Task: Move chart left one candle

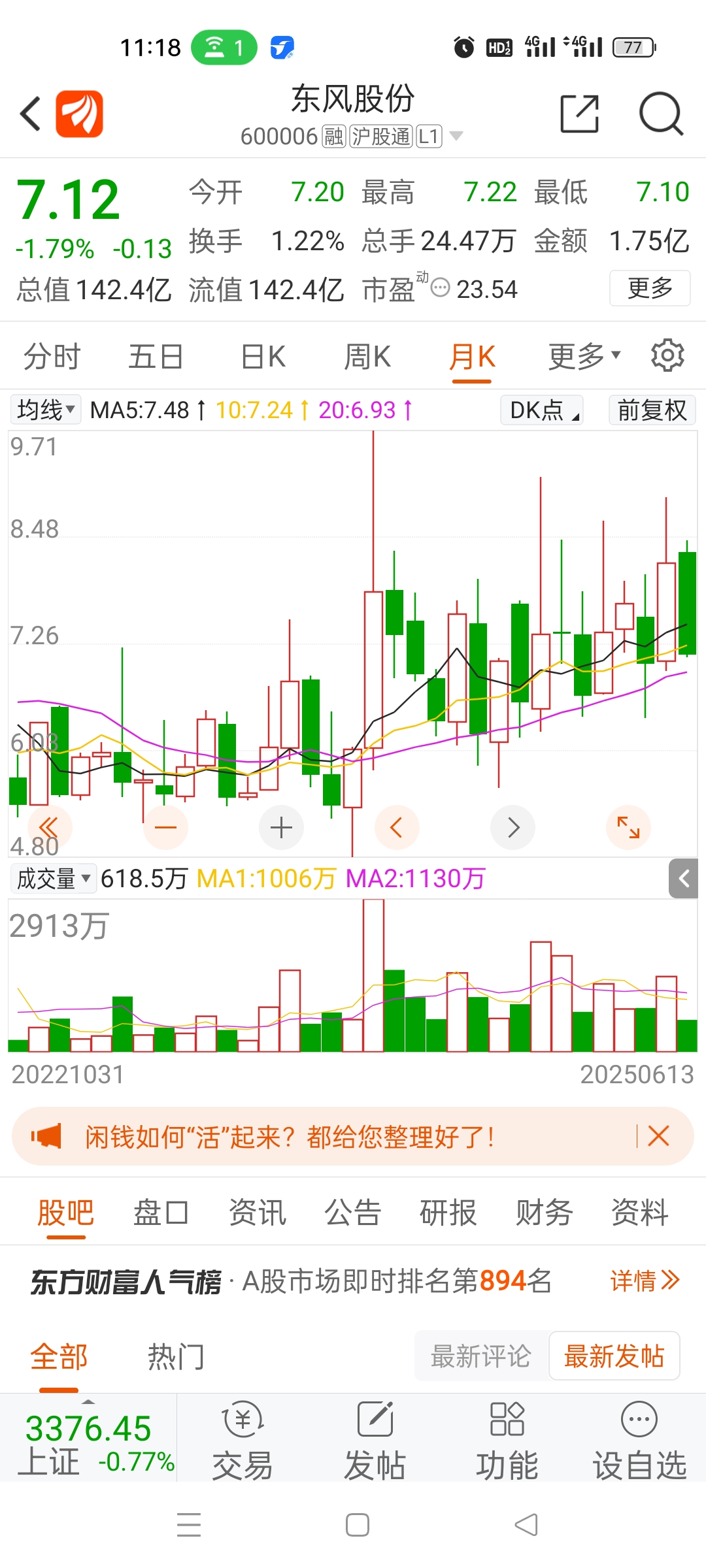Action: tap(397, 827)
